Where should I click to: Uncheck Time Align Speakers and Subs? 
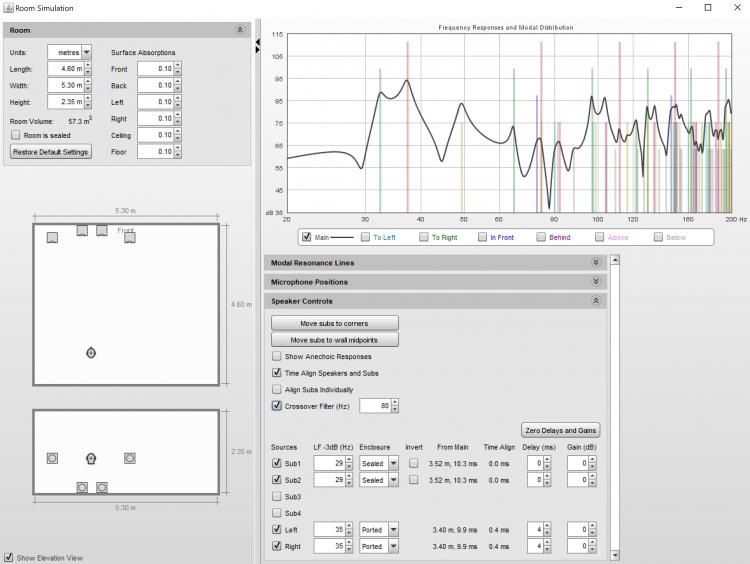point(276,373)
